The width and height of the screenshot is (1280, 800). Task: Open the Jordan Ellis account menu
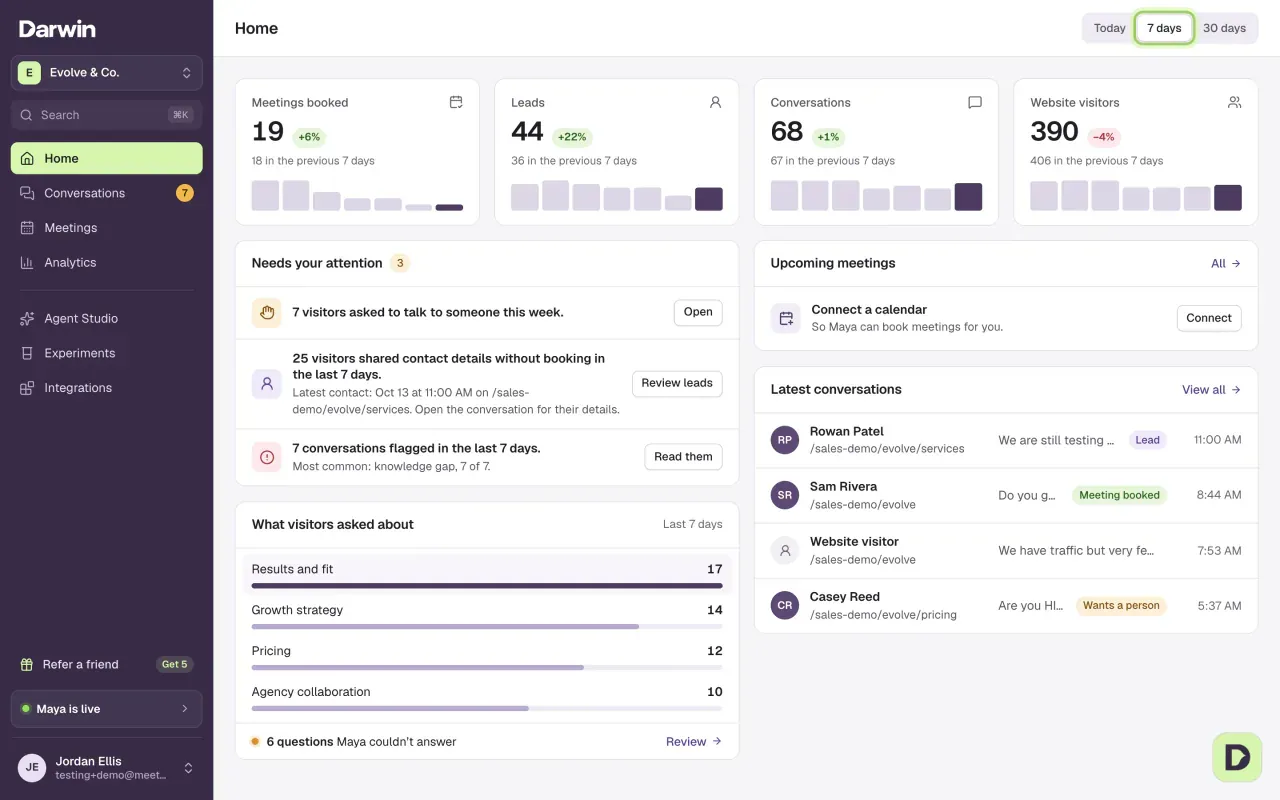[x=107, y=768]
